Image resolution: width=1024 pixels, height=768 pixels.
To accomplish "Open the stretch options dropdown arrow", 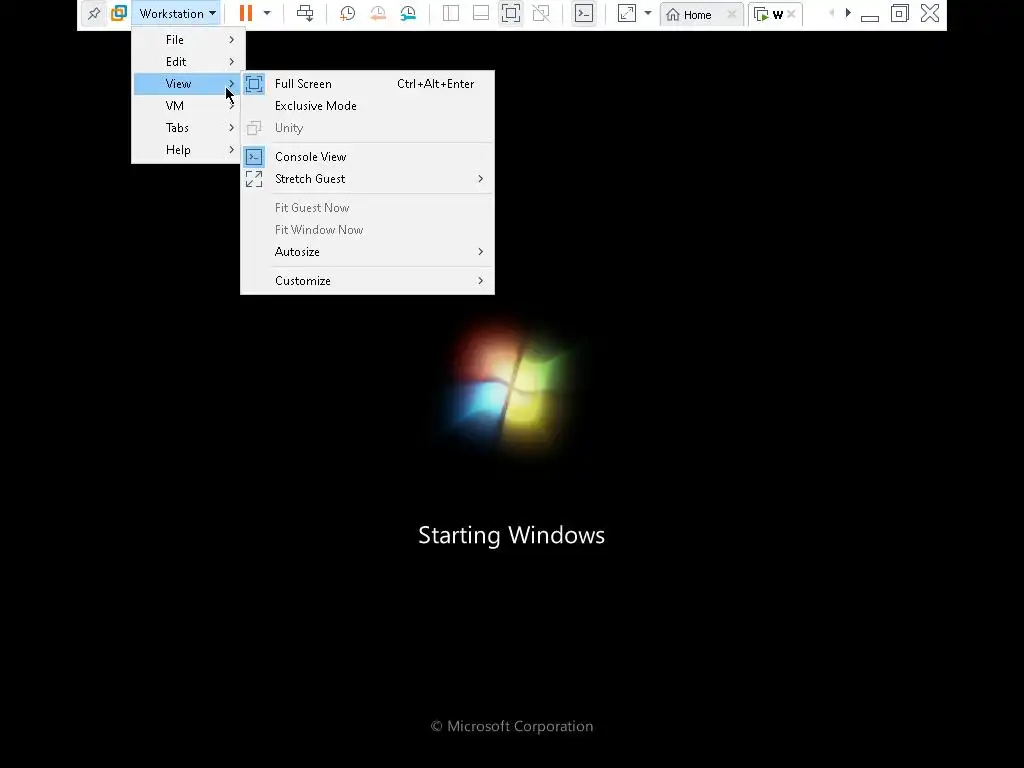I will point(648,13).
